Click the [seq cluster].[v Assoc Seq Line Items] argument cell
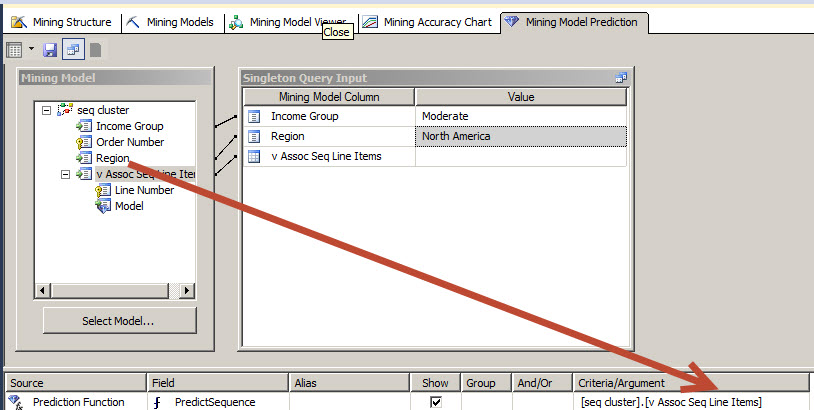The height and width of the screenshot is (410, 814). pos(690,402)
